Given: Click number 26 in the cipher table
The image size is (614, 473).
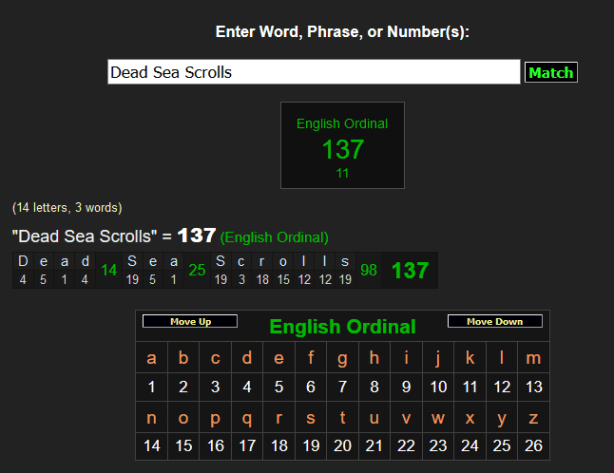Looking at the screenshot, I should tap(534, 446).
